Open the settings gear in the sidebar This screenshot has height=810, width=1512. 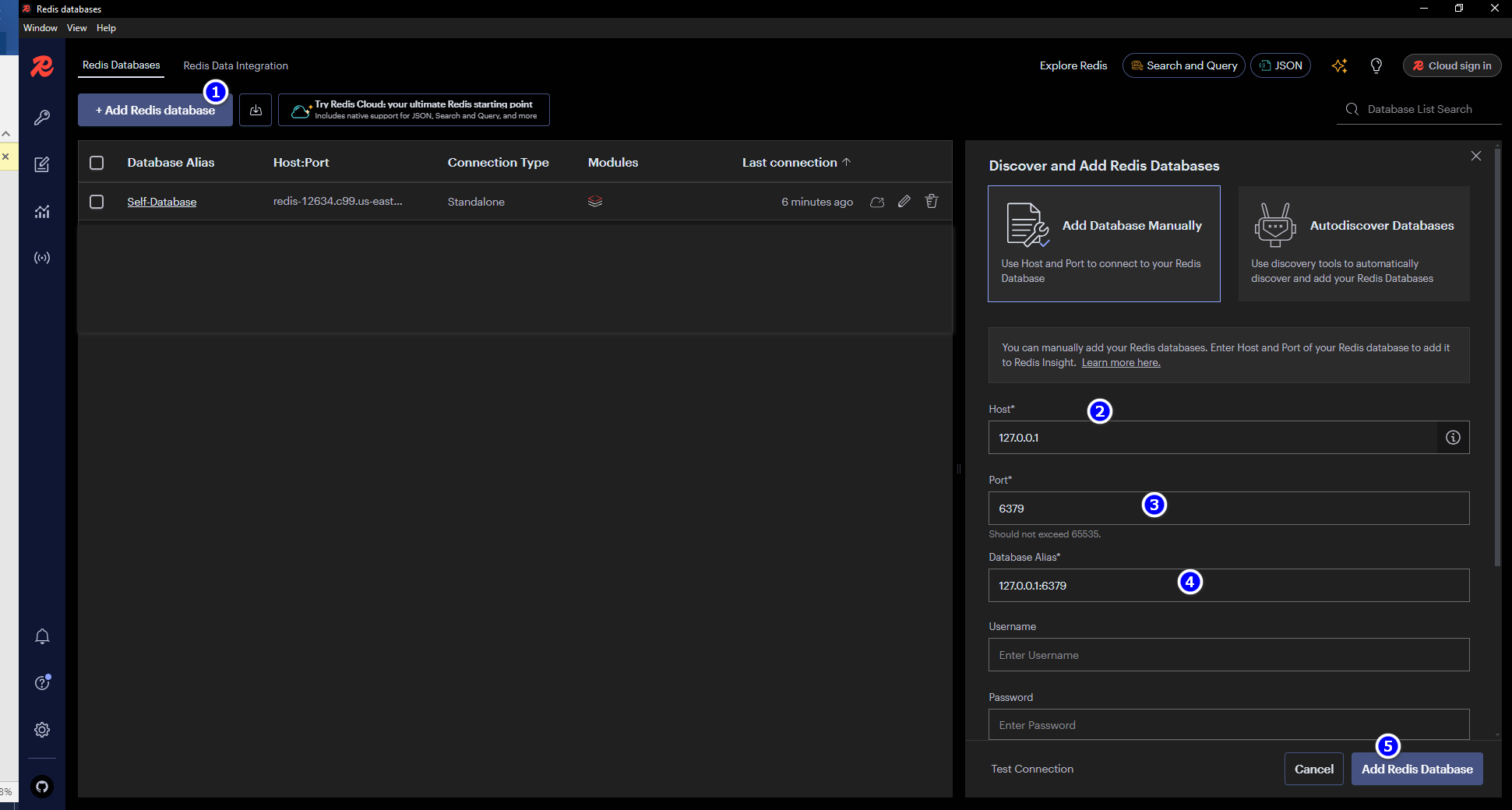coord(41,730)
